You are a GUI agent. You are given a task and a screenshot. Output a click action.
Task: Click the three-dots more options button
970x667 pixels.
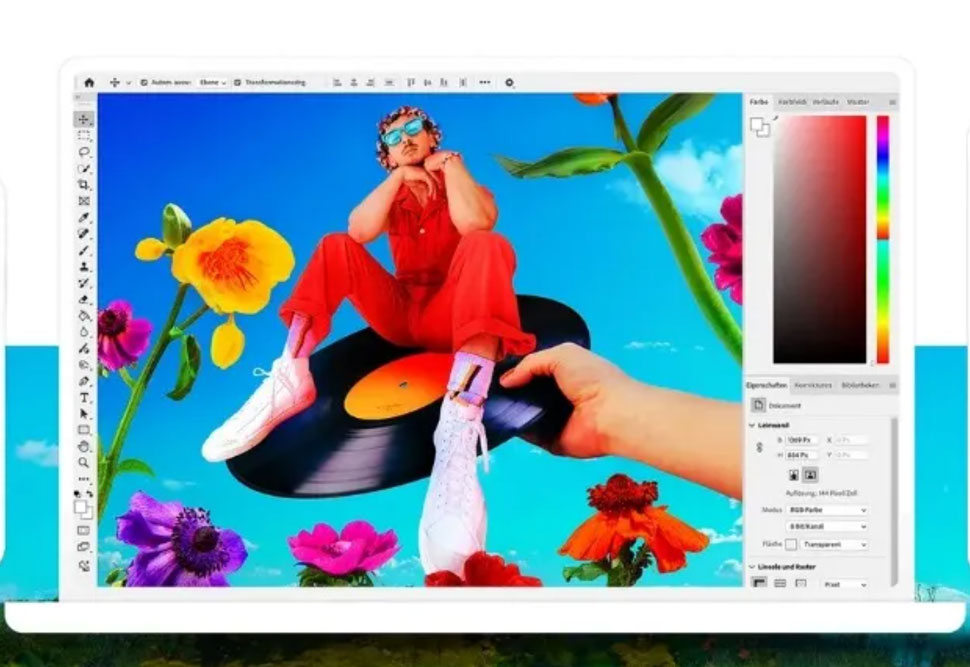[484, 83]
